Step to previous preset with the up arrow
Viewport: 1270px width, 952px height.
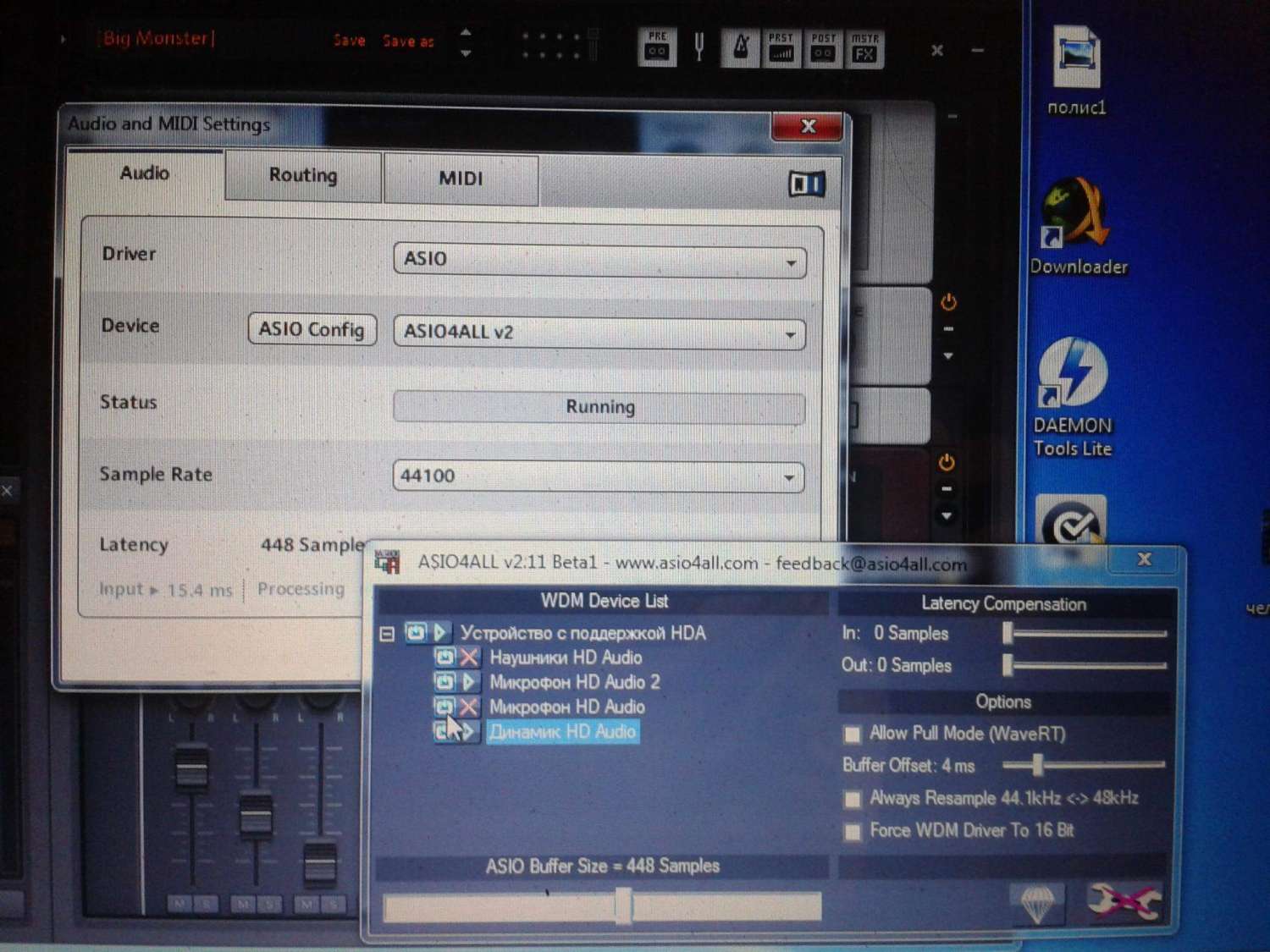click(x=466, y=32)
